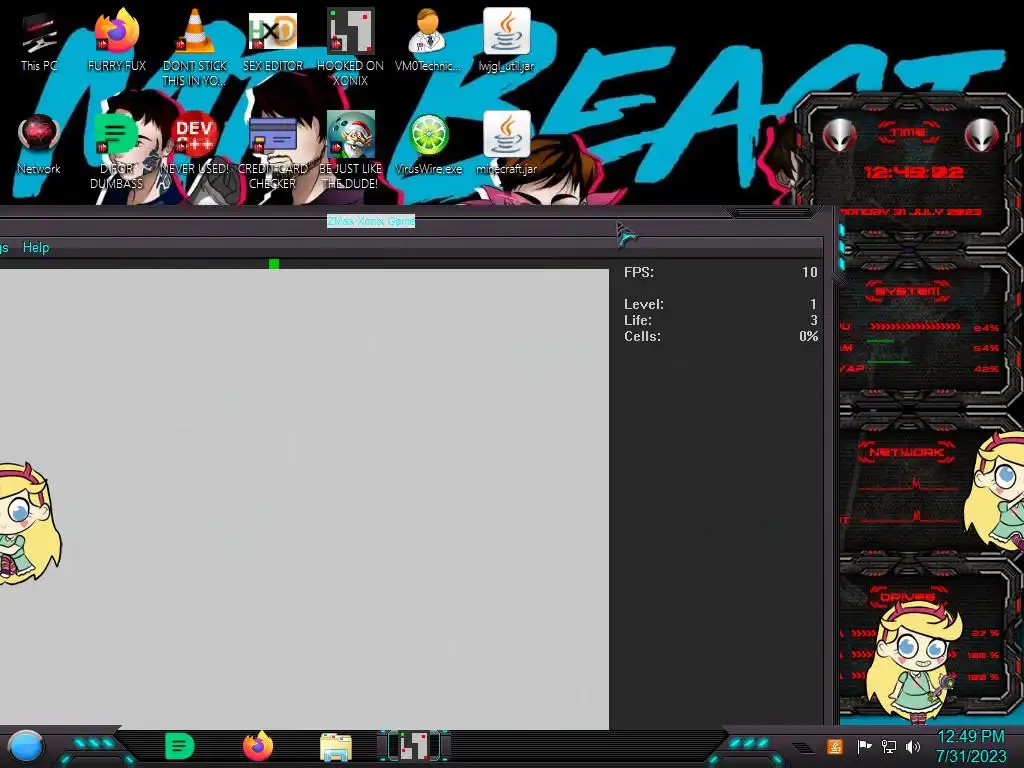Open the volume speaker tray icon

tap(913, 746)
